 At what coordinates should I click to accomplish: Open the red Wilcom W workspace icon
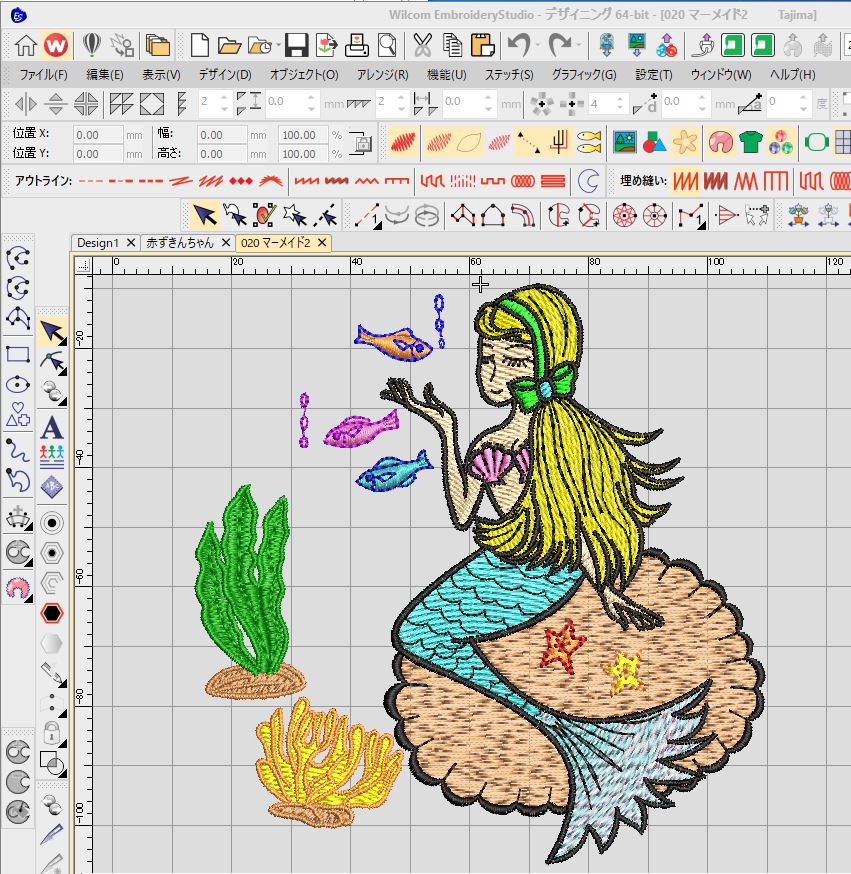pyautogui.click(x=56, y=45)
